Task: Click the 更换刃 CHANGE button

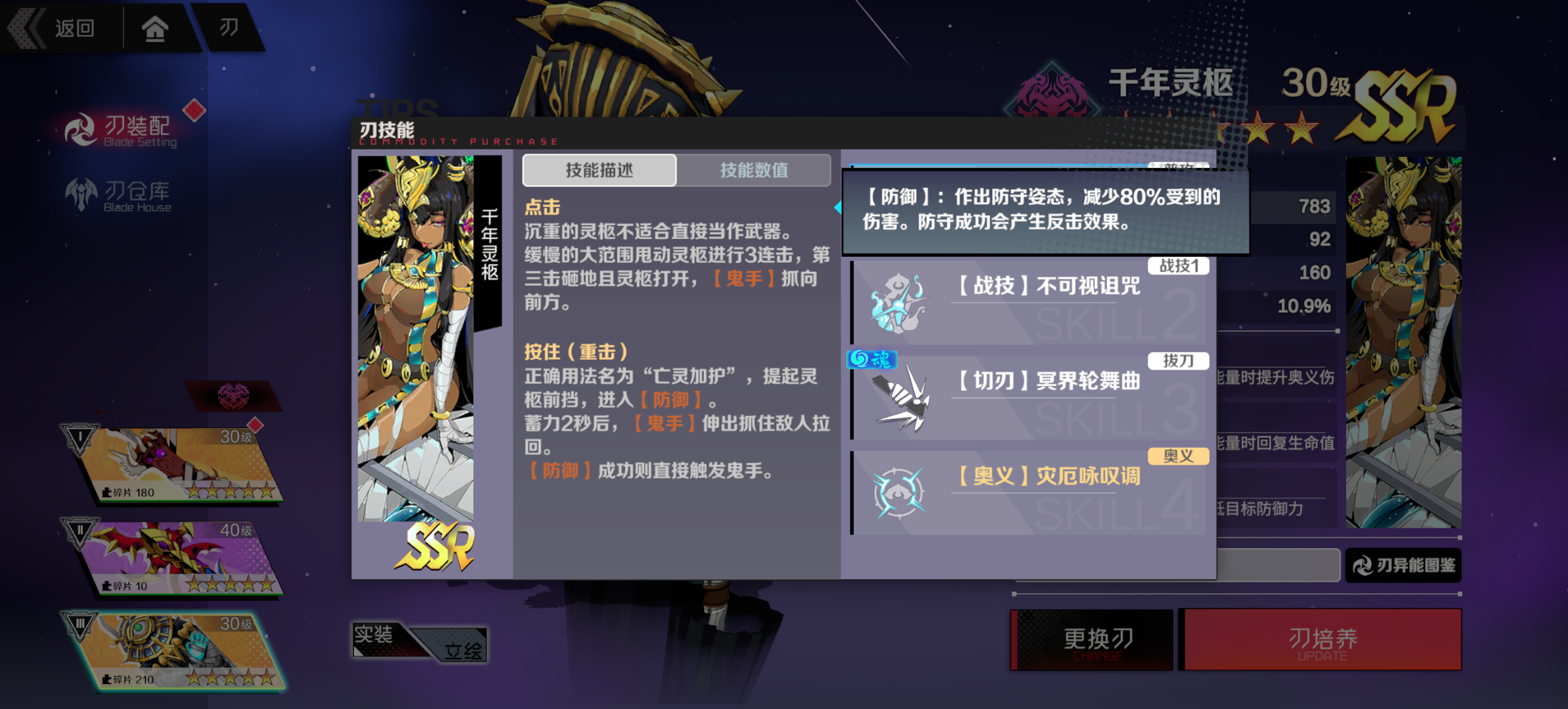Action: [x=1092, y=640]
